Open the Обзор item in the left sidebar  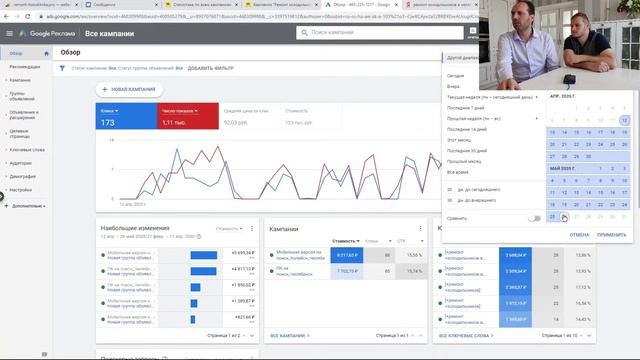[16, 53]
